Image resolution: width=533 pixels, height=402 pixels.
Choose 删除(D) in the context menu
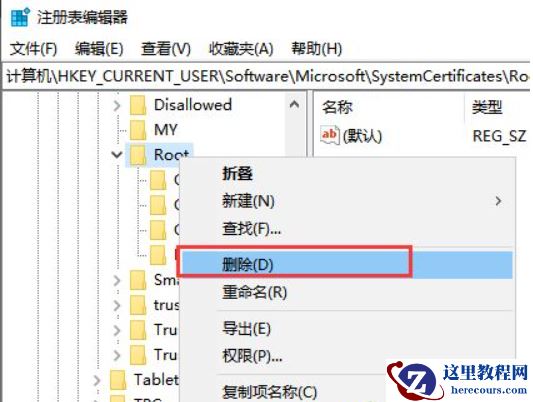point(346,265)
